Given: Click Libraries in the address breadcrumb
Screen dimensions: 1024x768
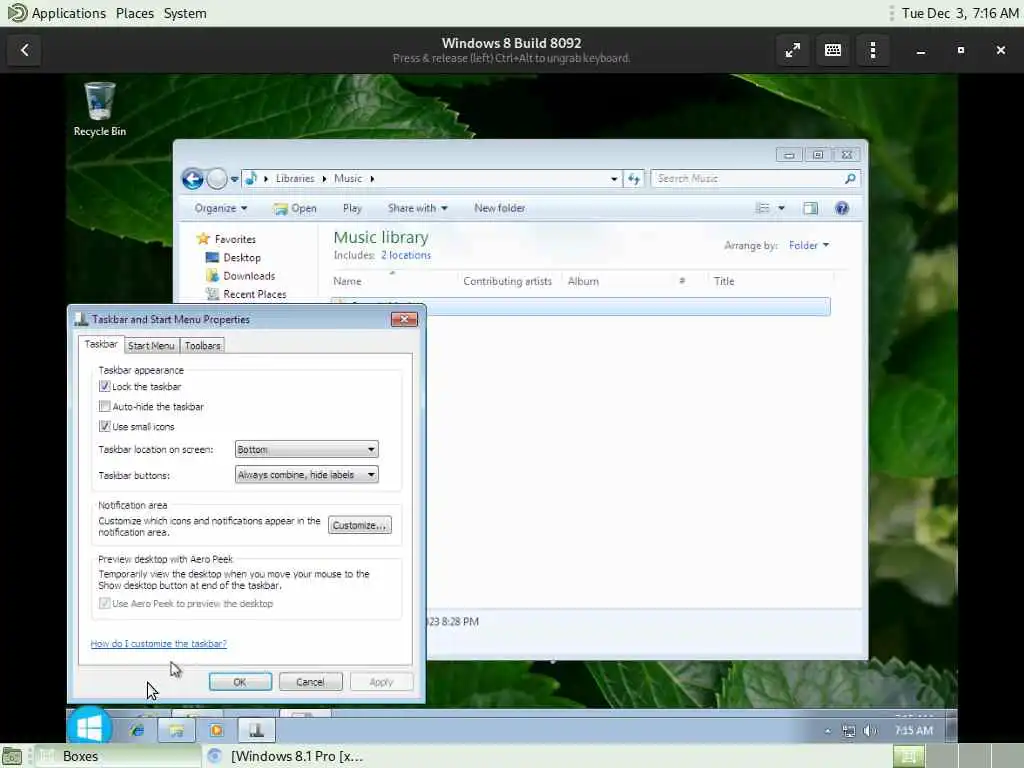Looking at the screenshot, I should (295, 178).
